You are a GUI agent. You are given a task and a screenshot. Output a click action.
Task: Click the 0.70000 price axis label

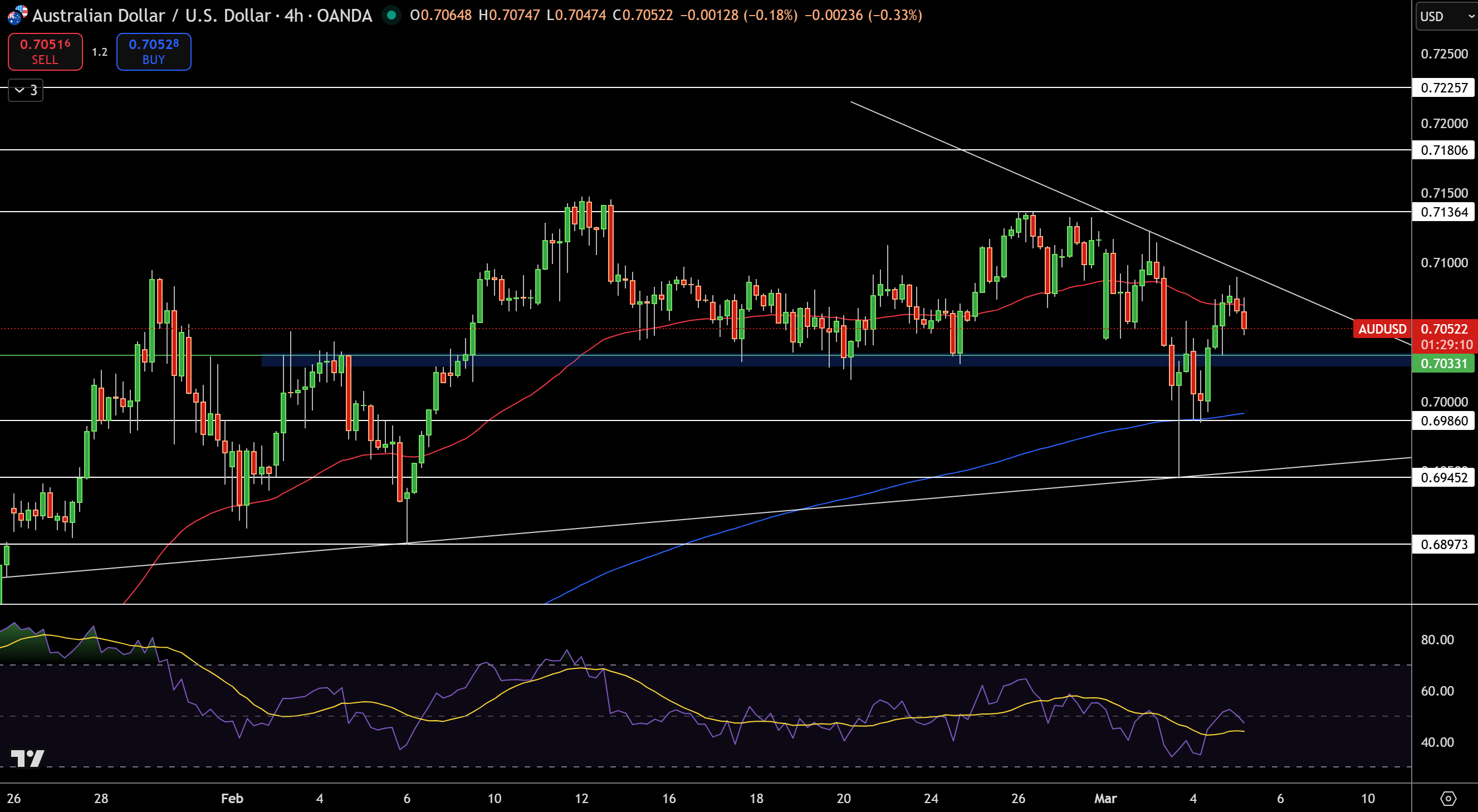[1443, 402]
